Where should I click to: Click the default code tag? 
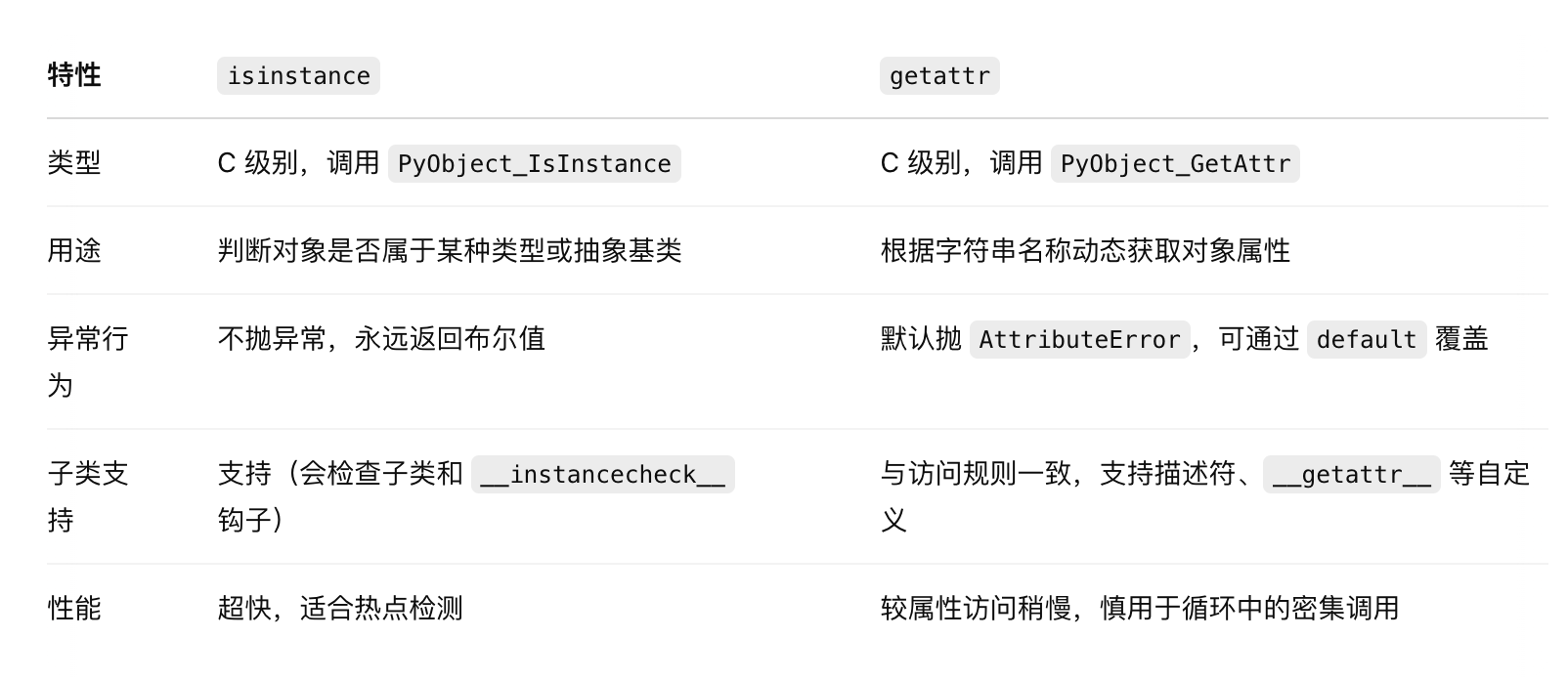(1367, 339)
